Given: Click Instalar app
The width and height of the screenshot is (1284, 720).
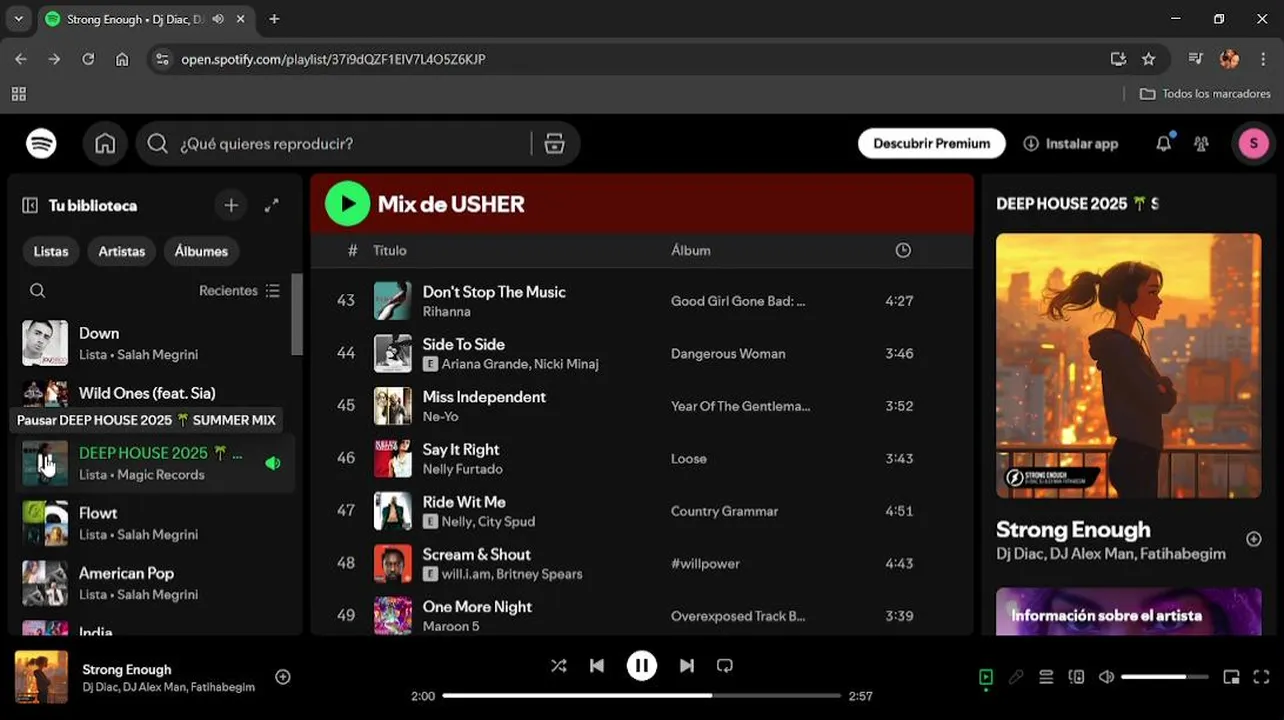Looking at the screenshot, I should pyautogui.click(x=1070, y=144).
